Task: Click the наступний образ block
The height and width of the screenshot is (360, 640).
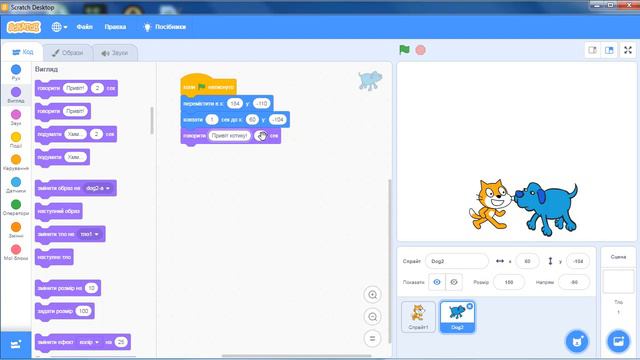Action: 59,211
